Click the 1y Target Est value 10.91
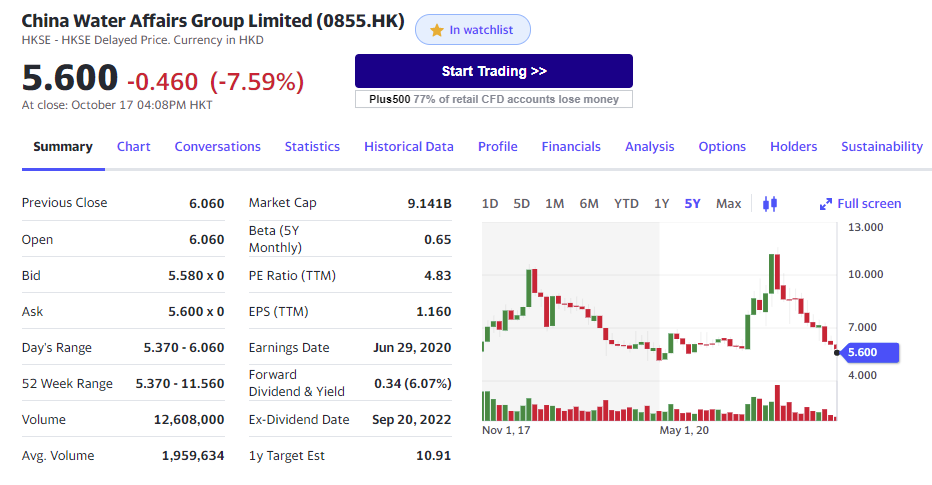 click(433, 456)
